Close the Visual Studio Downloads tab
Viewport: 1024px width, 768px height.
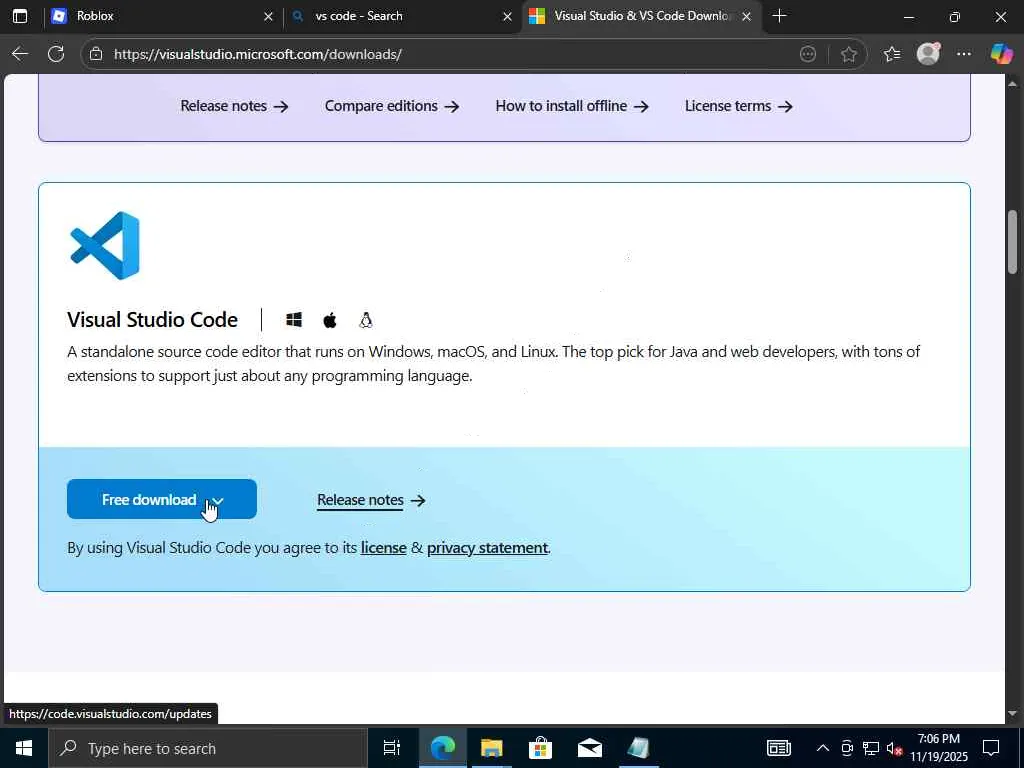point(746,17)
